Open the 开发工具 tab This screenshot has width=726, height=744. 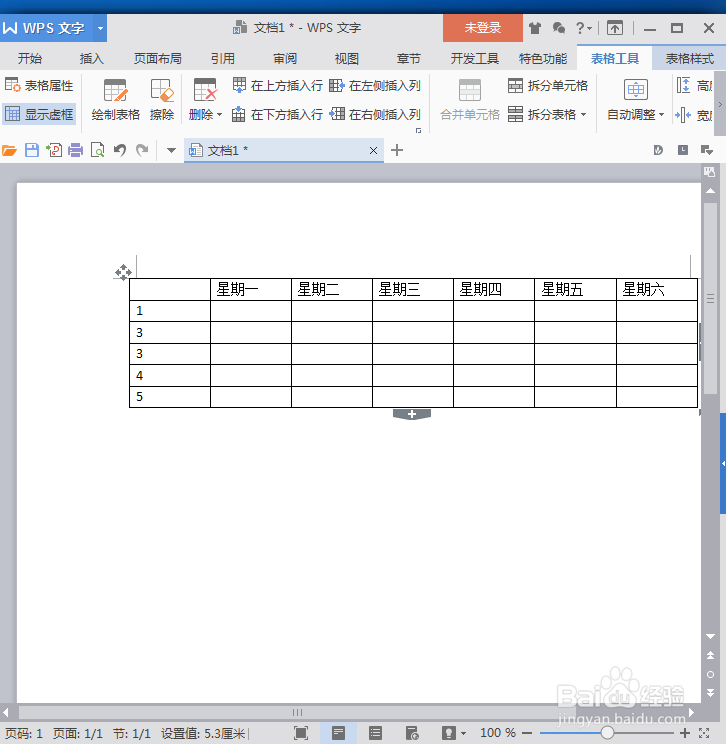[475, 58]
